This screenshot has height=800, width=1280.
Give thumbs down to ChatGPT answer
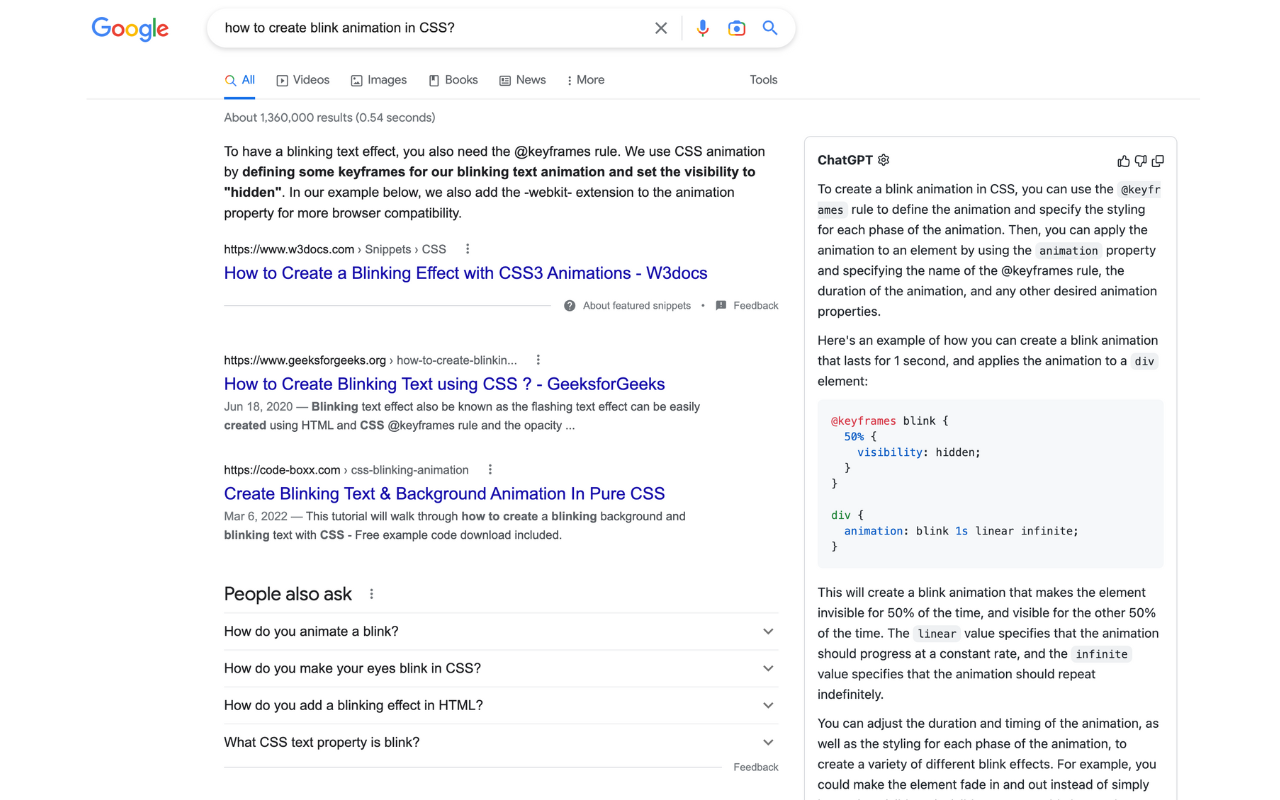coord(1140,161)
